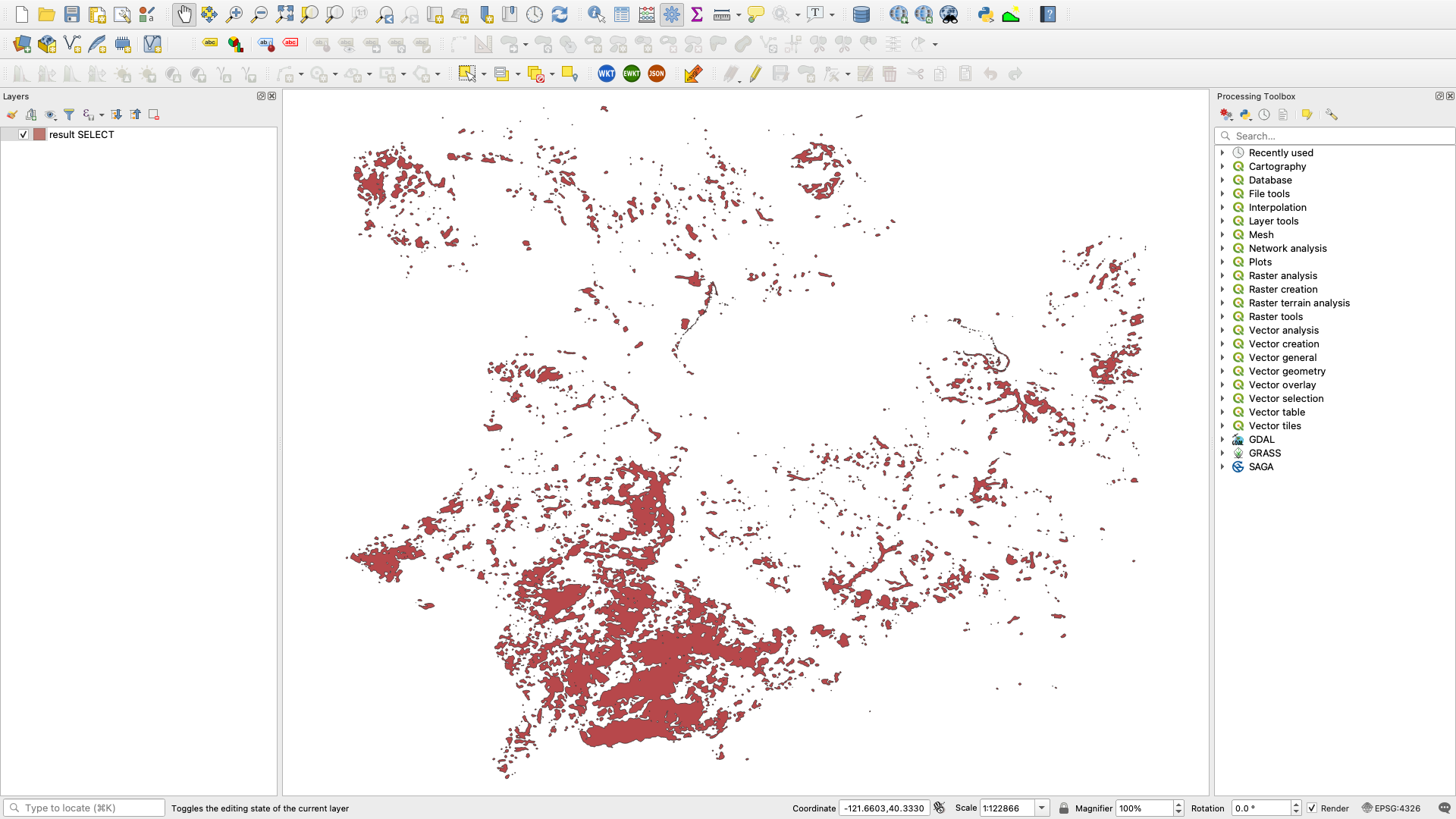
Task: Open the File tools group
Action: [1269, 193]
